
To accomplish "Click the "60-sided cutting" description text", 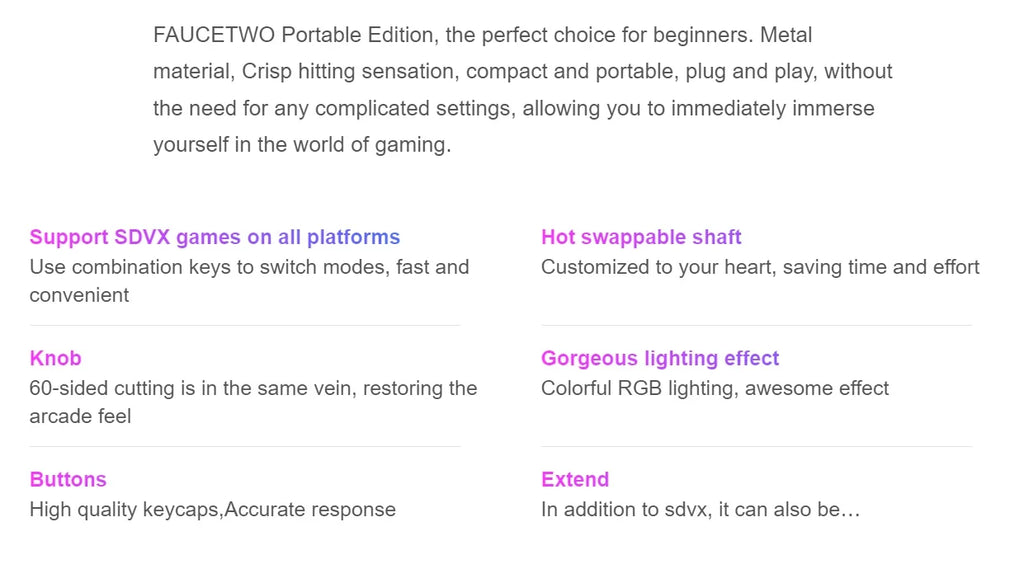I will click(253, 388).
